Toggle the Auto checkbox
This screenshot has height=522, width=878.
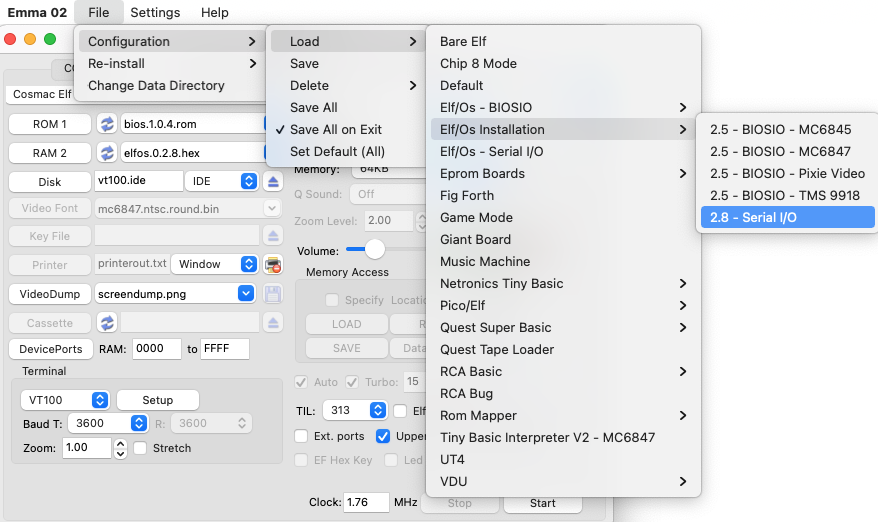click(301, 382)
